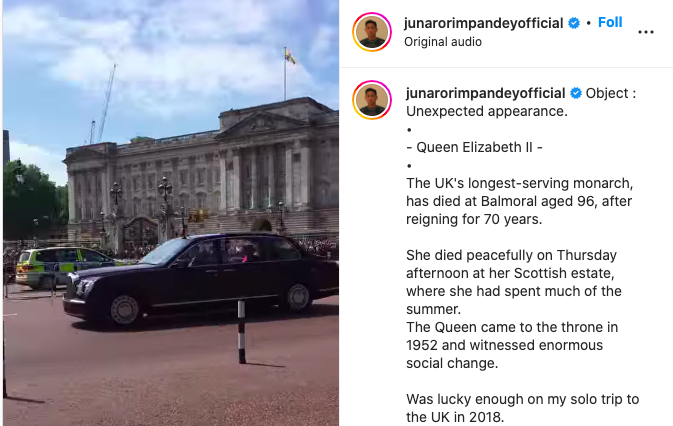The image size is (673, 426).
Task: Open junarorimpandeyofficial username in the caption
Action: (485, 93)
